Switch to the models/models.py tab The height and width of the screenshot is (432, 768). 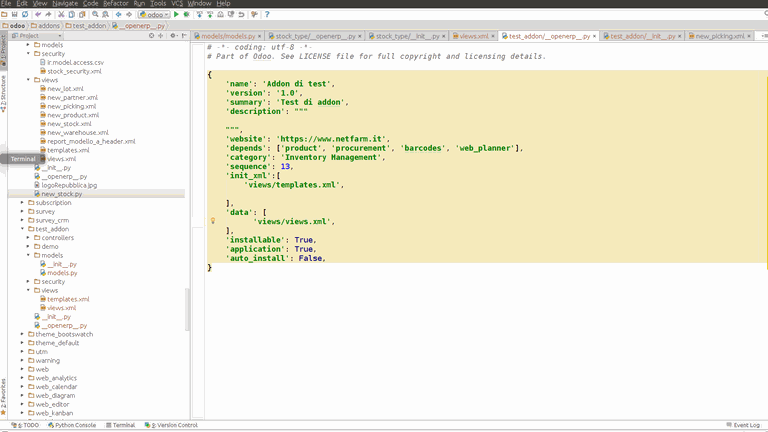pos(228,36)
